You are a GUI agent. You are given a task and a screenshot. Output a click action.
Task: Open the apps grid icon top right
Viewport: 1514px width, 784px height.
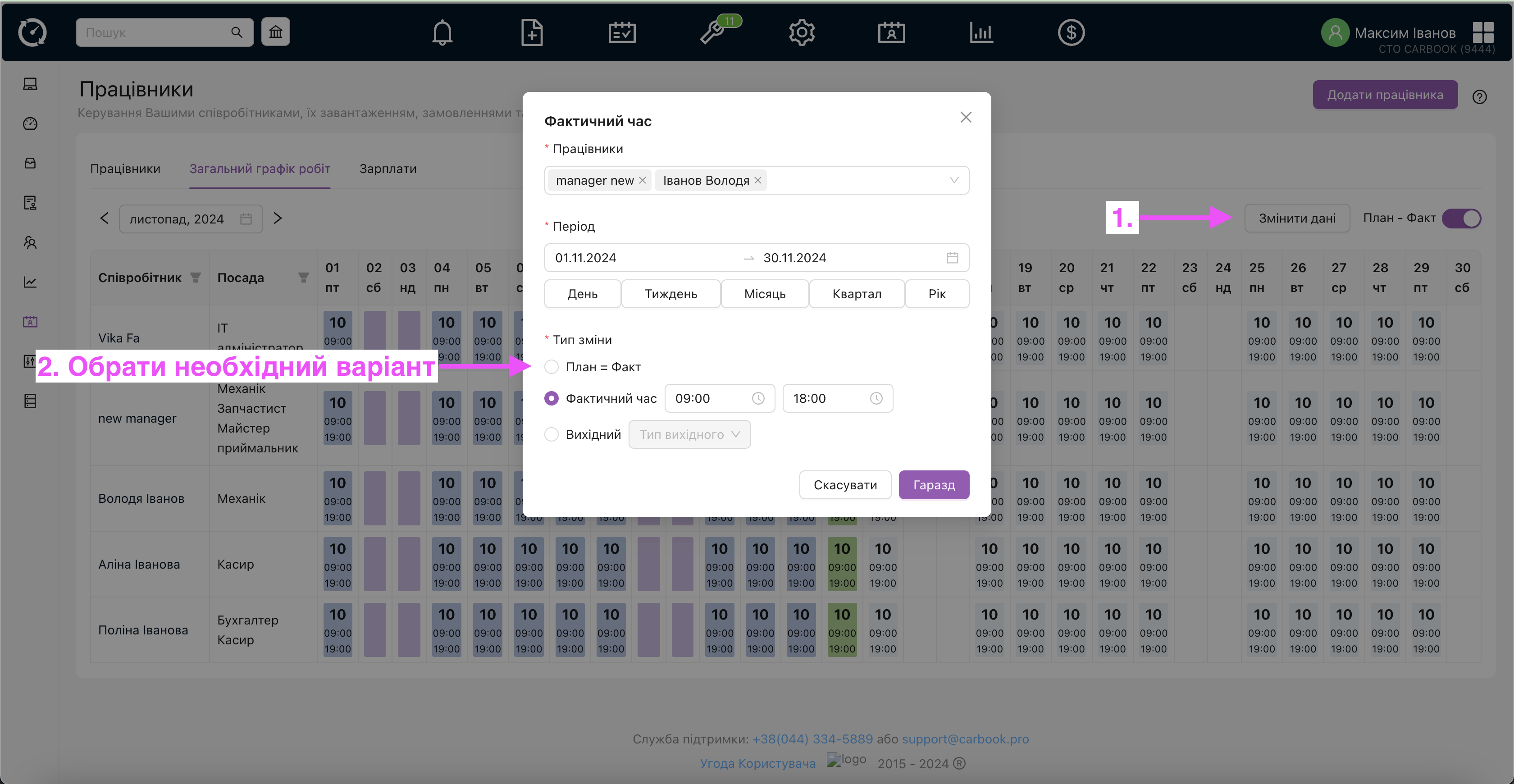point(1483,32)
